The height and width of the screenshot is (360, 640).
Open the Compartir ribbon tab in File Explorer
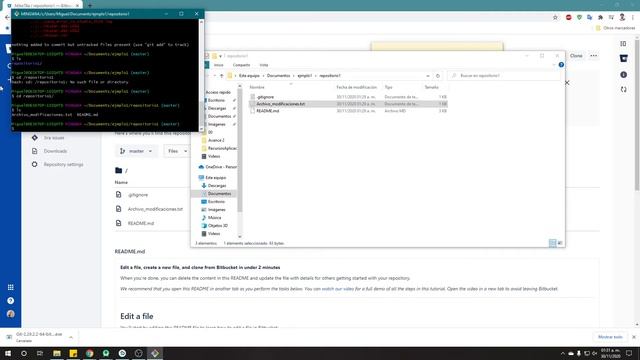pos(241,65)
